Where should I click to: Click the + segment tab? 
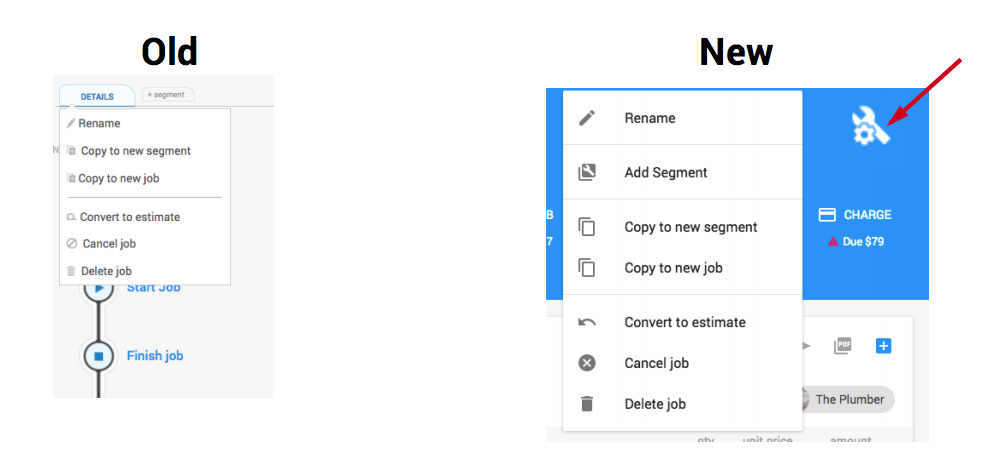(168, 95)
